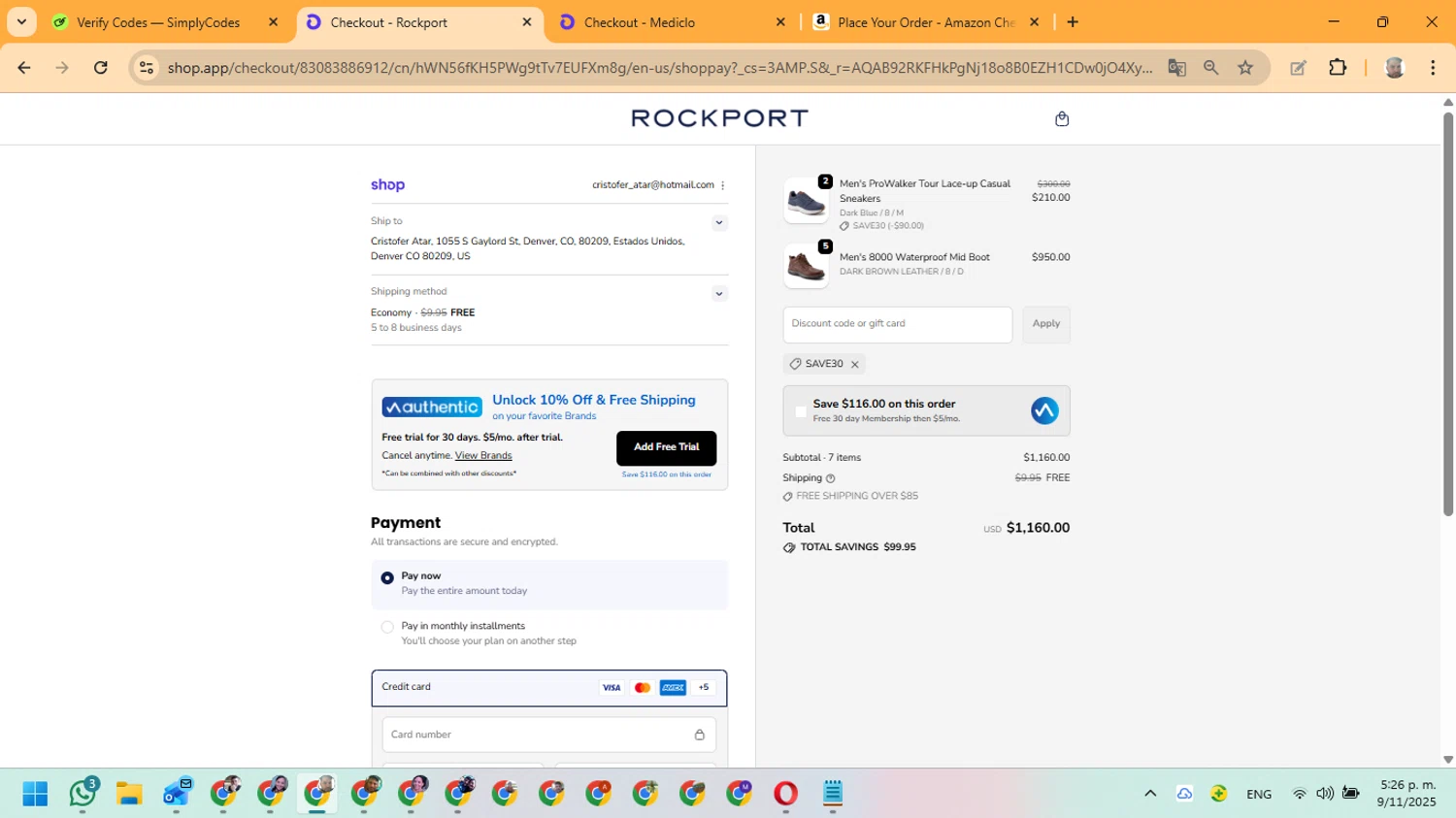Expand the Shipping method section
The image size is (1456, 818).
[719, 293]
